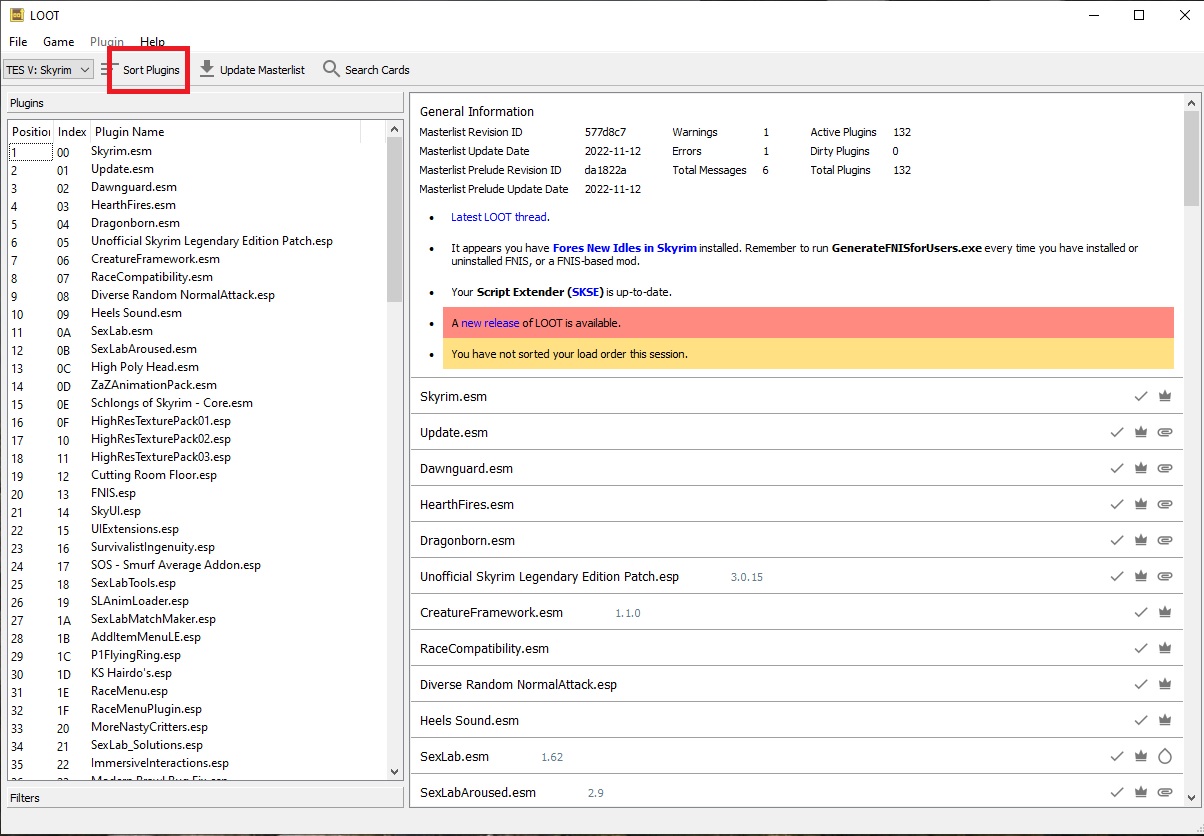Click the Plugins panel header
This screenshot has height=836, width=1204.
[204, 103]
